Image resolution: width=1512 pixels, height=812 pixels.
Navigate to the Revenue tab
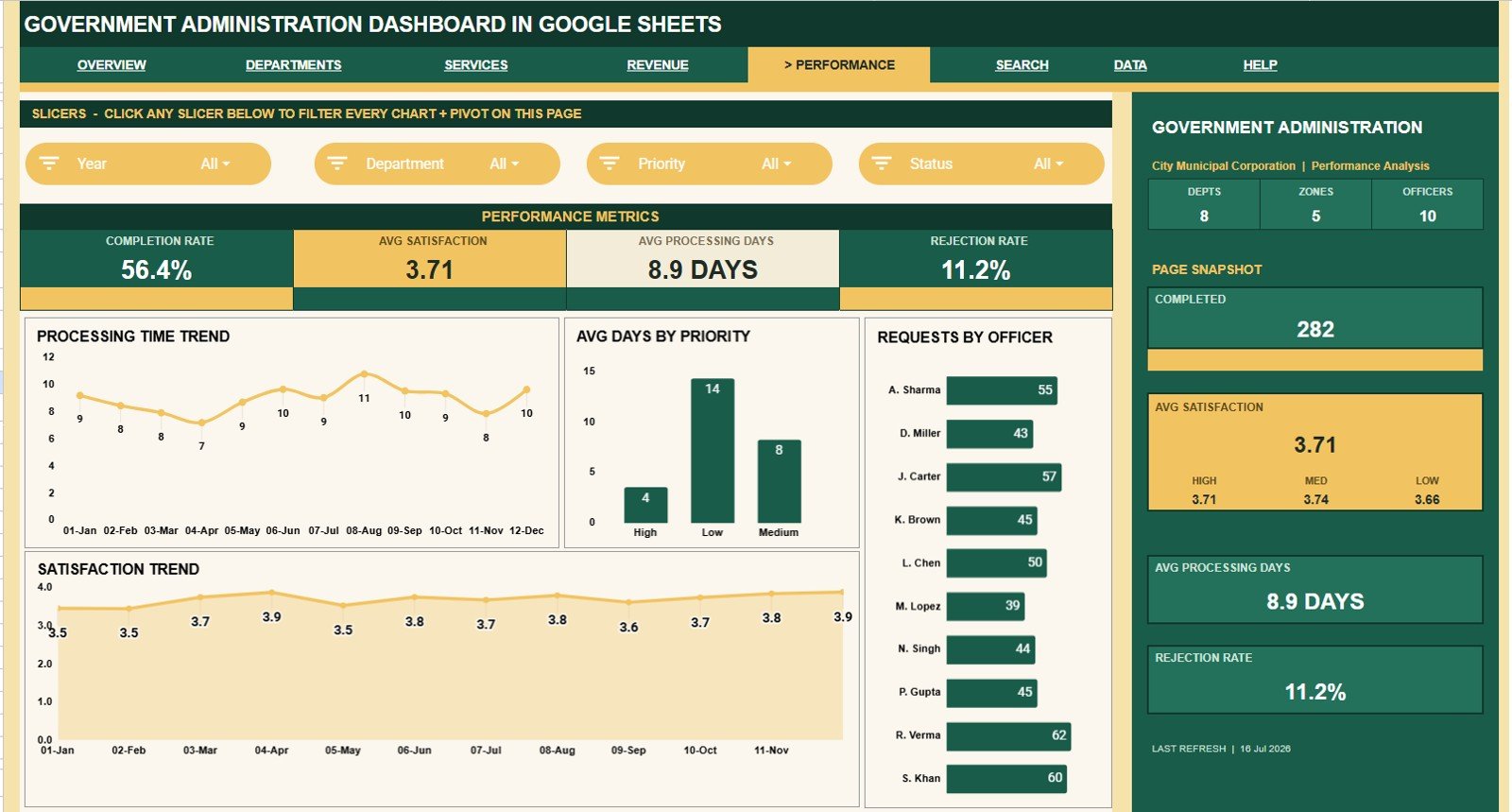pyautogui.click(x=658, y=65)
